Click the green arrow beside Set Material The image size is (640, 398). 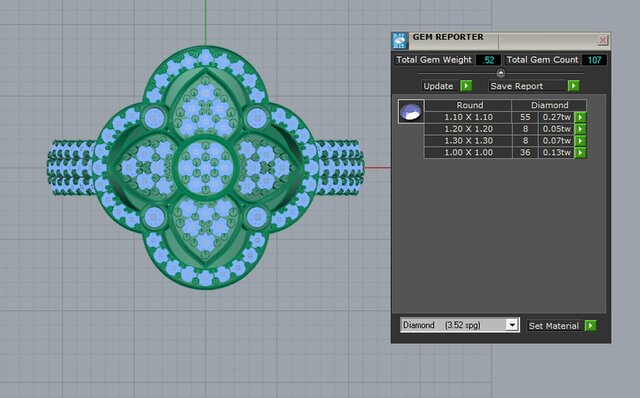coord(590,326)
